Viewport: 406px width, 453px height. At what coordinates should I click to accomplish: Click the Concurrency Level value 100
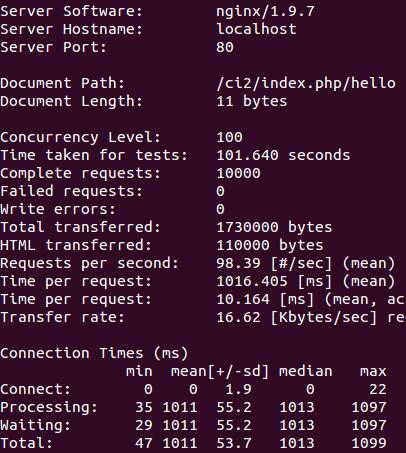(230, 137)
